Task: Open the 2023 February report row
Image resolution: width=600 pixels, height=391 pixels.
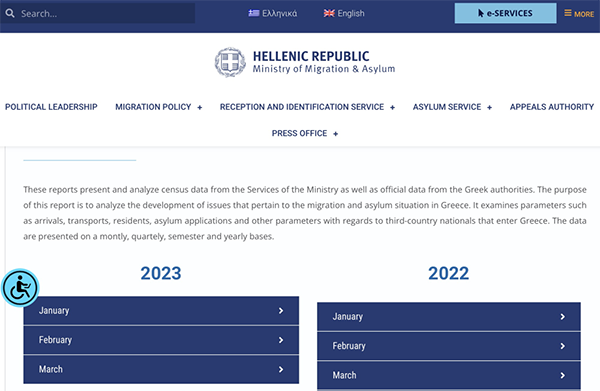Action: 161,340
